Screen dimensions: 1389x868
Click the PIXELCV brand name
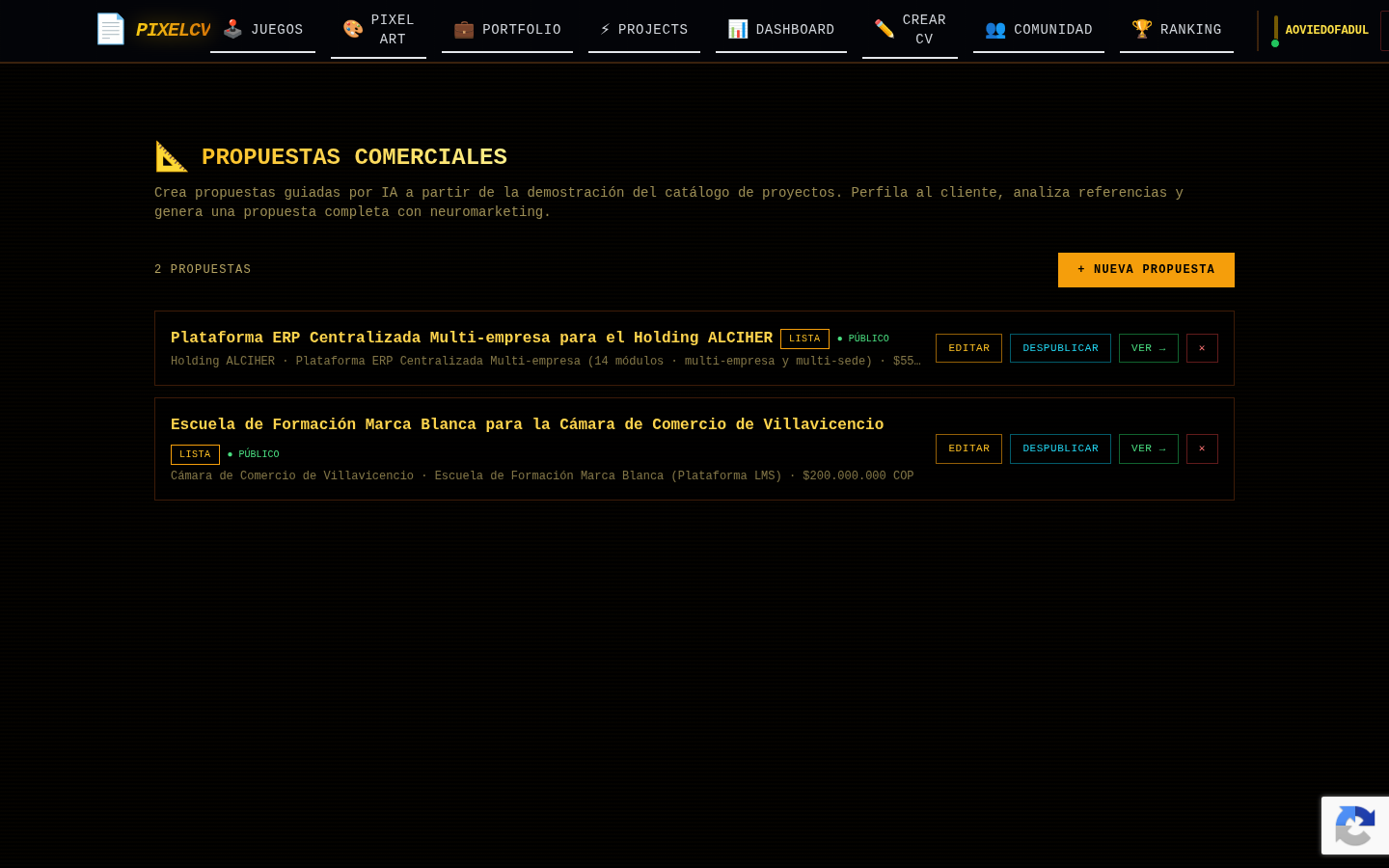point(173,30)
